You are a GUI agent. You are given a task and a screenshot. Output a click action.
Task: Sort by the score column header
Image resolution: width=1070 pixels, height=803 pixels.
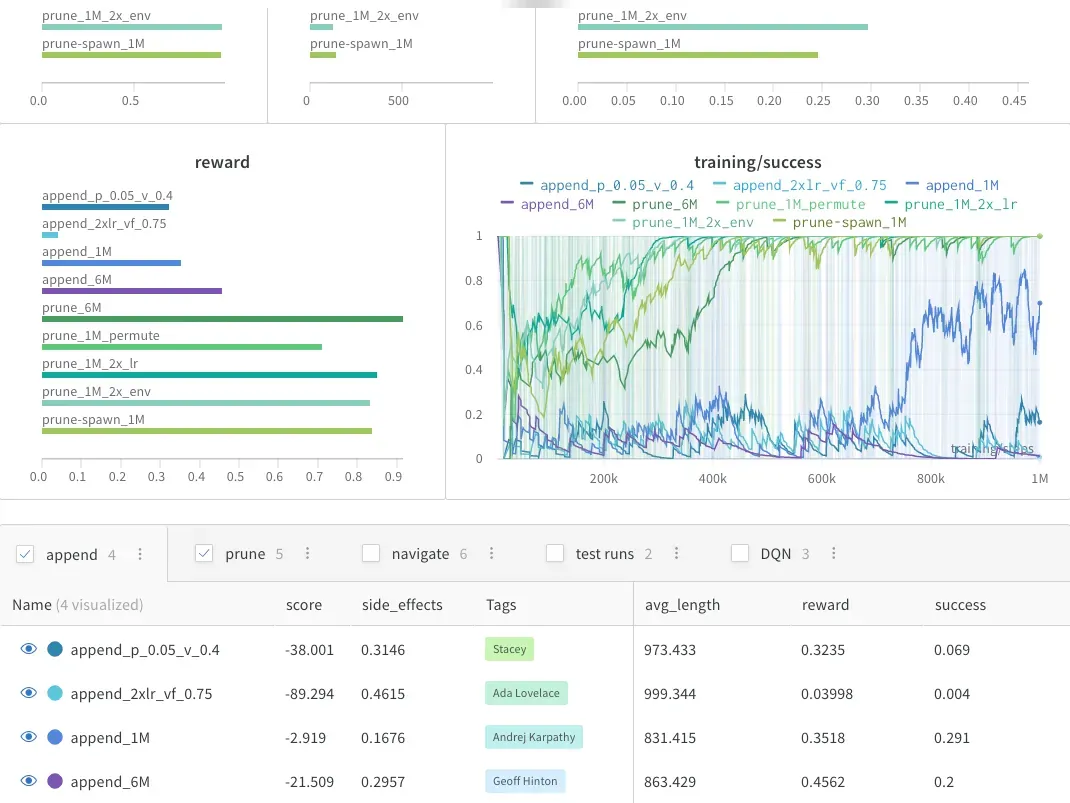(304, 605)
